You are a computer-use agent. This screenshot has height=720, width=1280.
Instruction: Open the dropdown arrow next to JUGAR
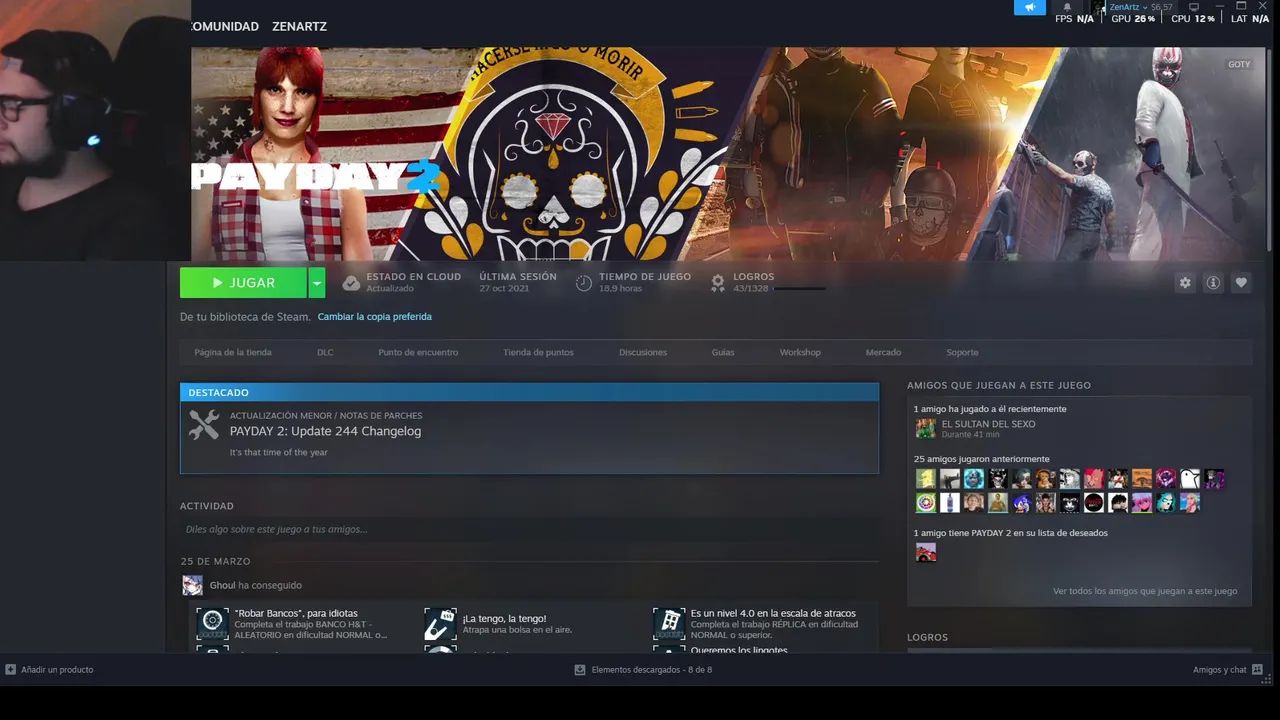317,283
